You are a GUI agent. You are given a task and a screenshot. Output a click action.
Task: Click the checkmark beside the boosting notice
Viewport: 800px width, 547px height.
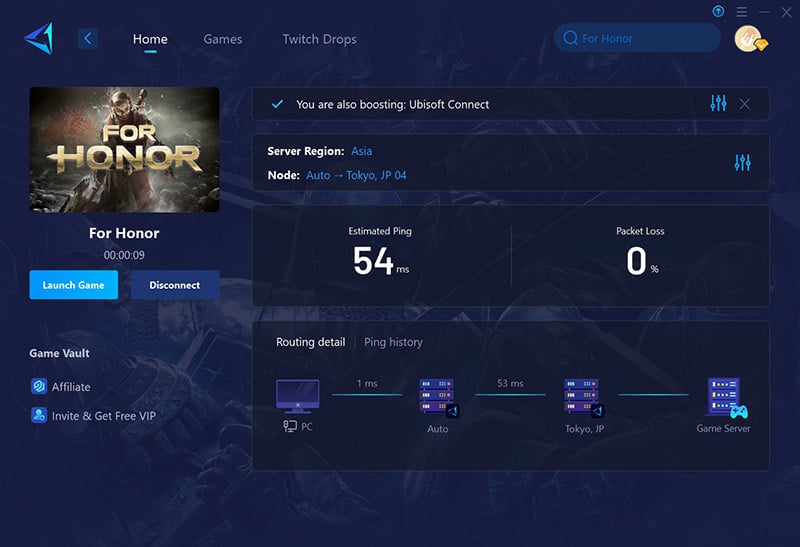pos(277,104)
